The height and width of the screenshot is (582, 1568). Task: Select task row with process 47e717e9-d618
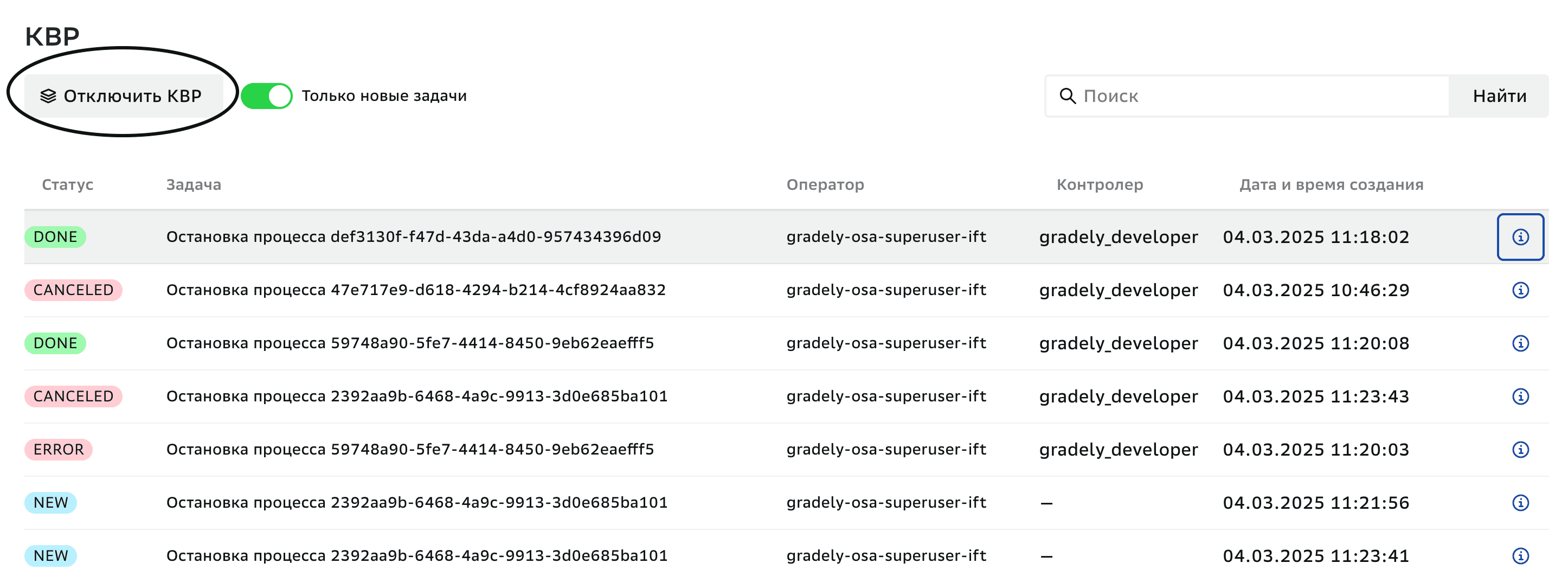[416, 290]
